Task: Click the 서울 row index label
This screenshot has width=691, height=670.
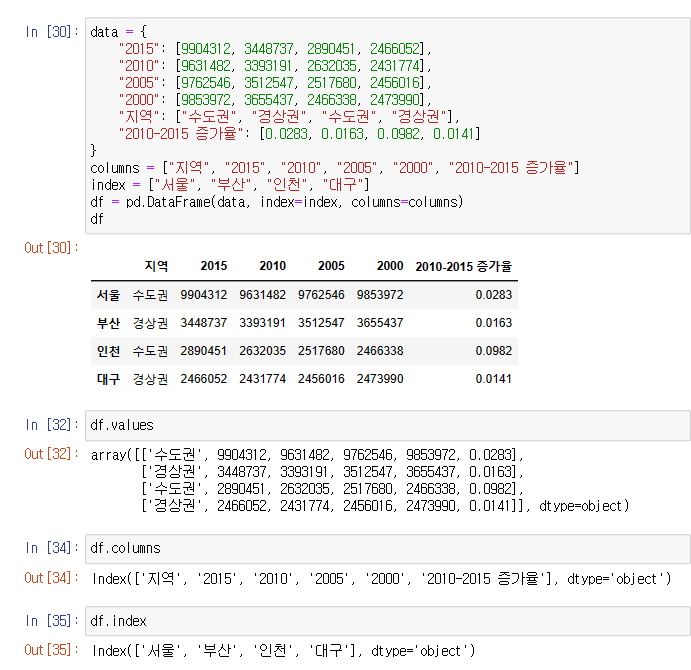Action: pos(108,295)
